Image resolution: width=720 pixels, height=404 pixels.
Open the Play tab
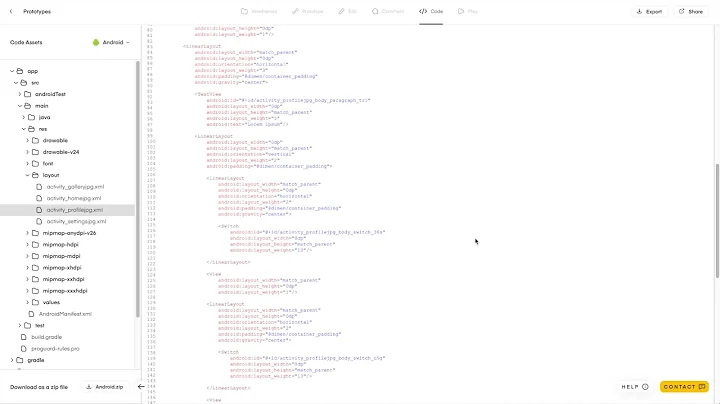[x=467, y=11]
